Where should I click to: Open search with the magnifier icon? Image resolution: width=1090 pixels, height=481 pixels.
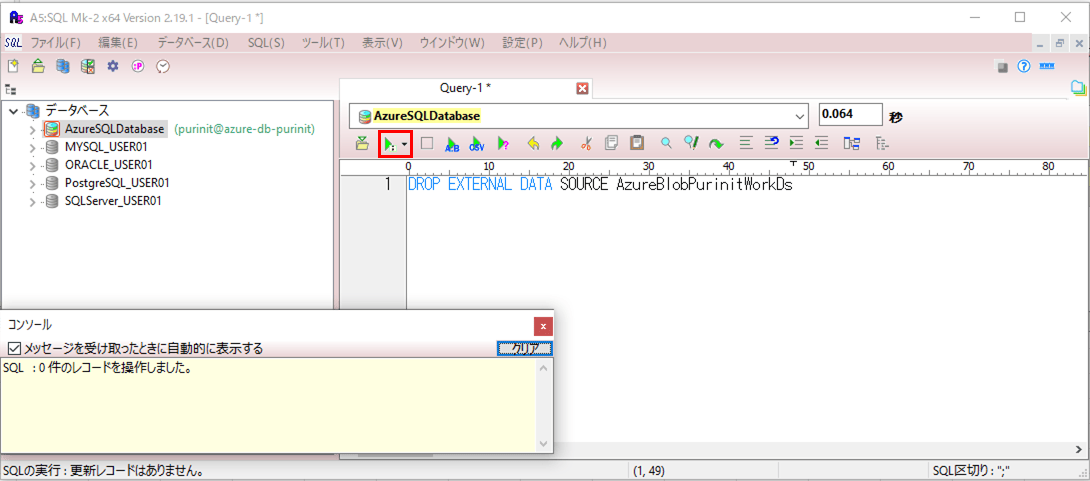pos(666,143)
